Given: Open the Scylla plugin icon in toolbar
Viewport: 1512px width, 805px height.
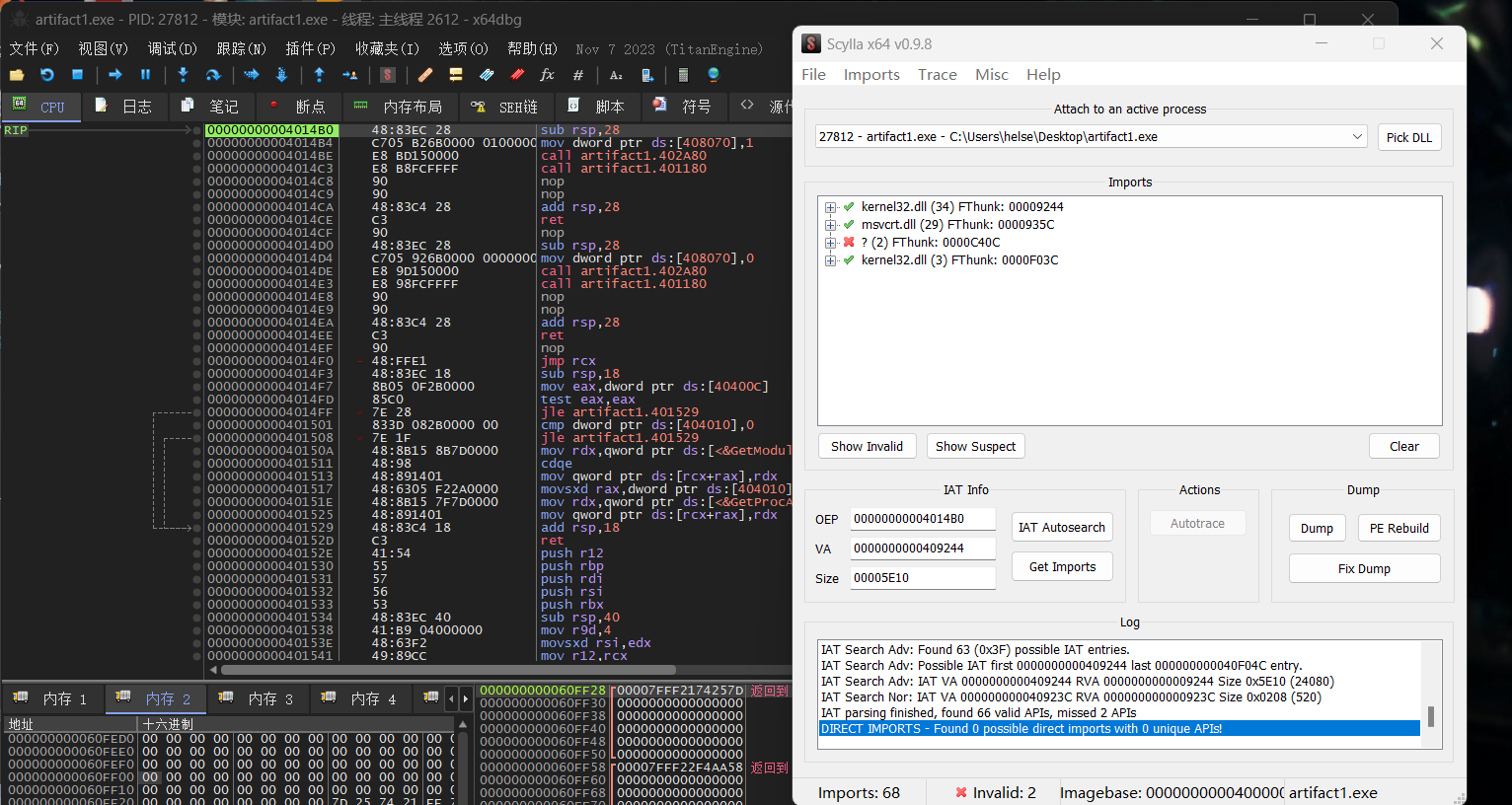Looking at the screenshot, I should pos(388,75).
